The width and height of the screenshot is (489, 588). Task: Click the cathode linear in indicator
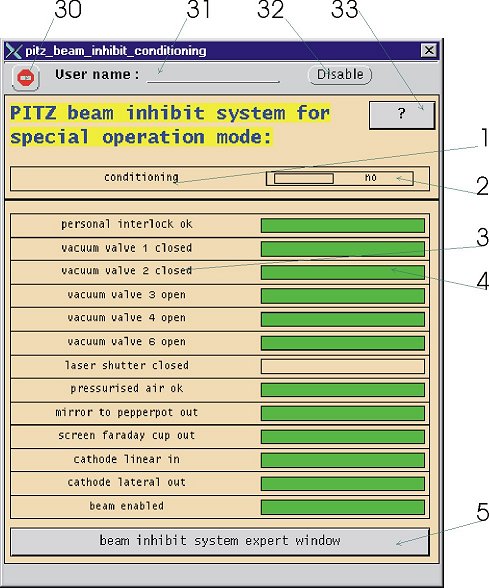coord(343,460)
